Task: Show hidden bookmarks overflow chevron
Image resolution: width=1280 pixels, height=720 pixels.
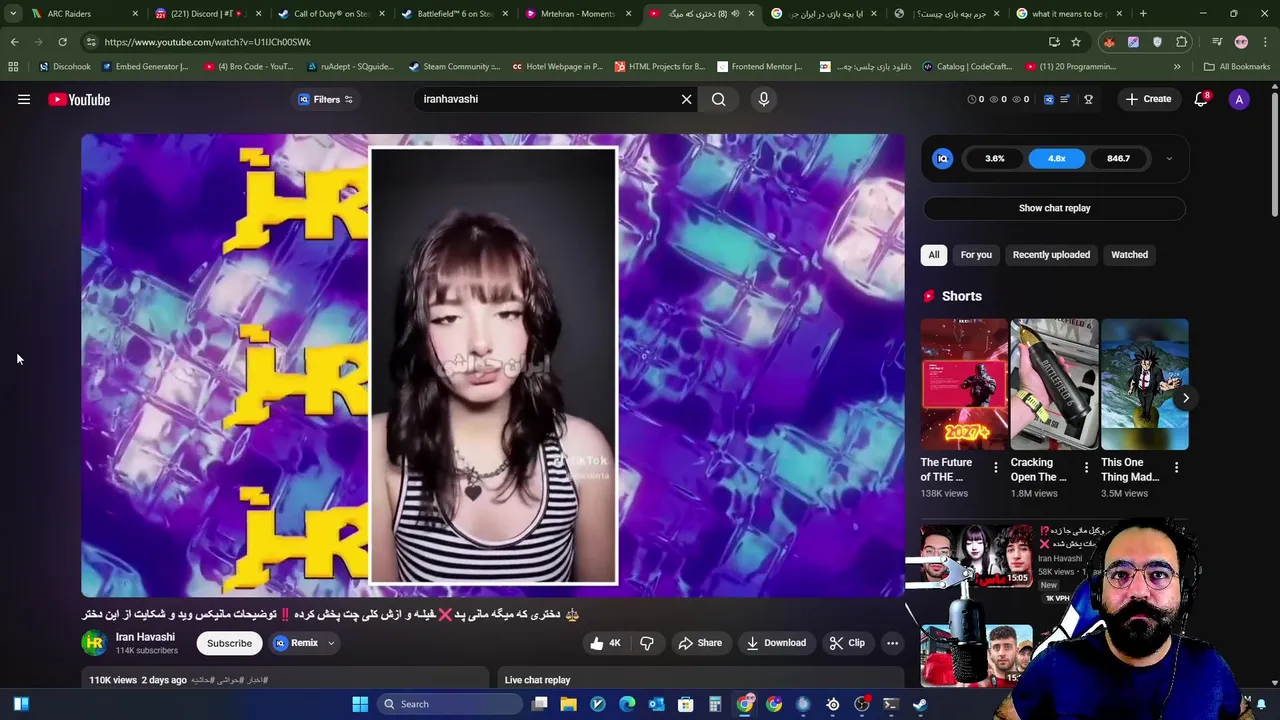Action: click(1177, 67)
